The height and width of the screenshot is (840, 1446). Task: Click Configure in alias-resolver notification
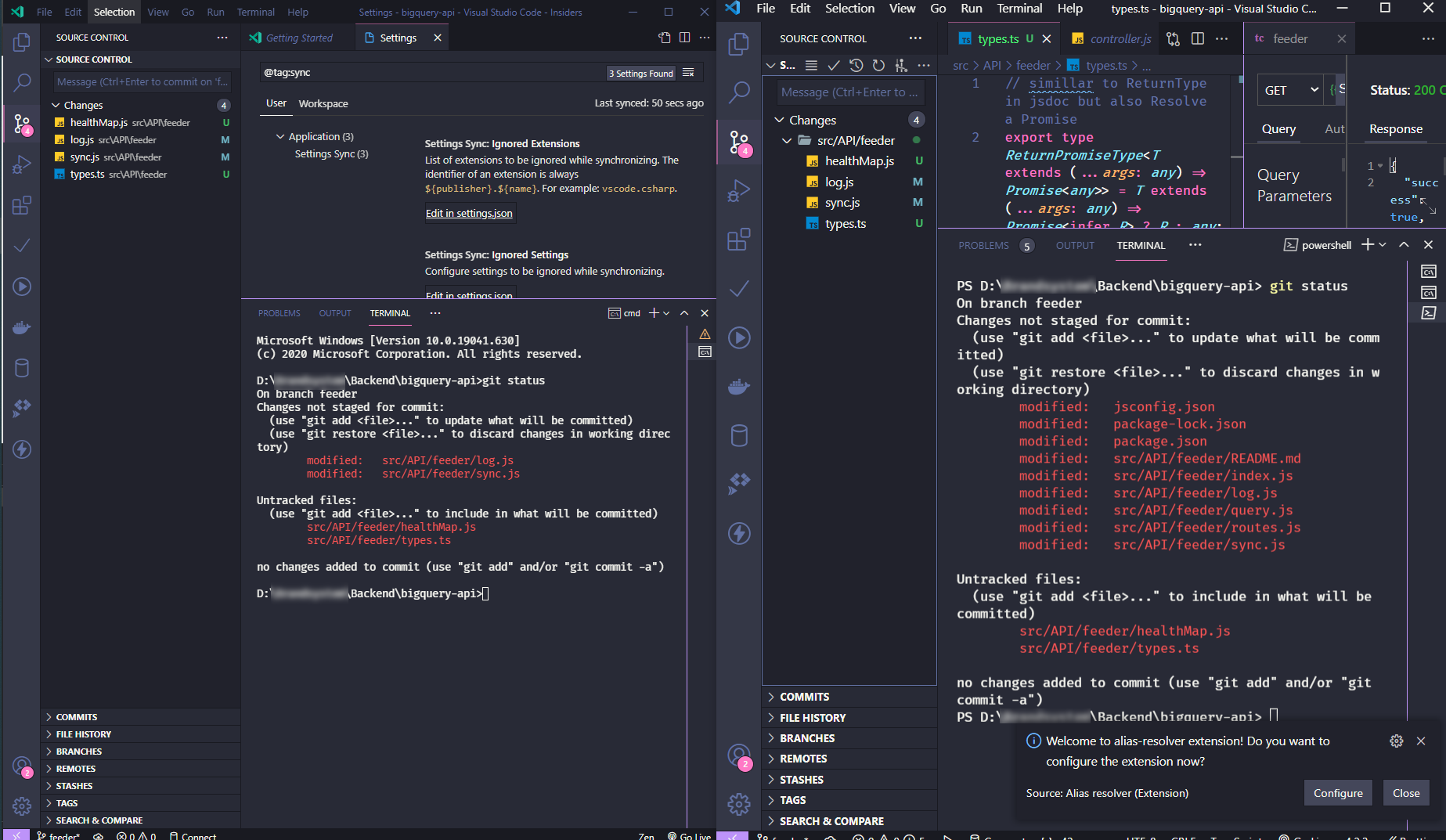1338,793
